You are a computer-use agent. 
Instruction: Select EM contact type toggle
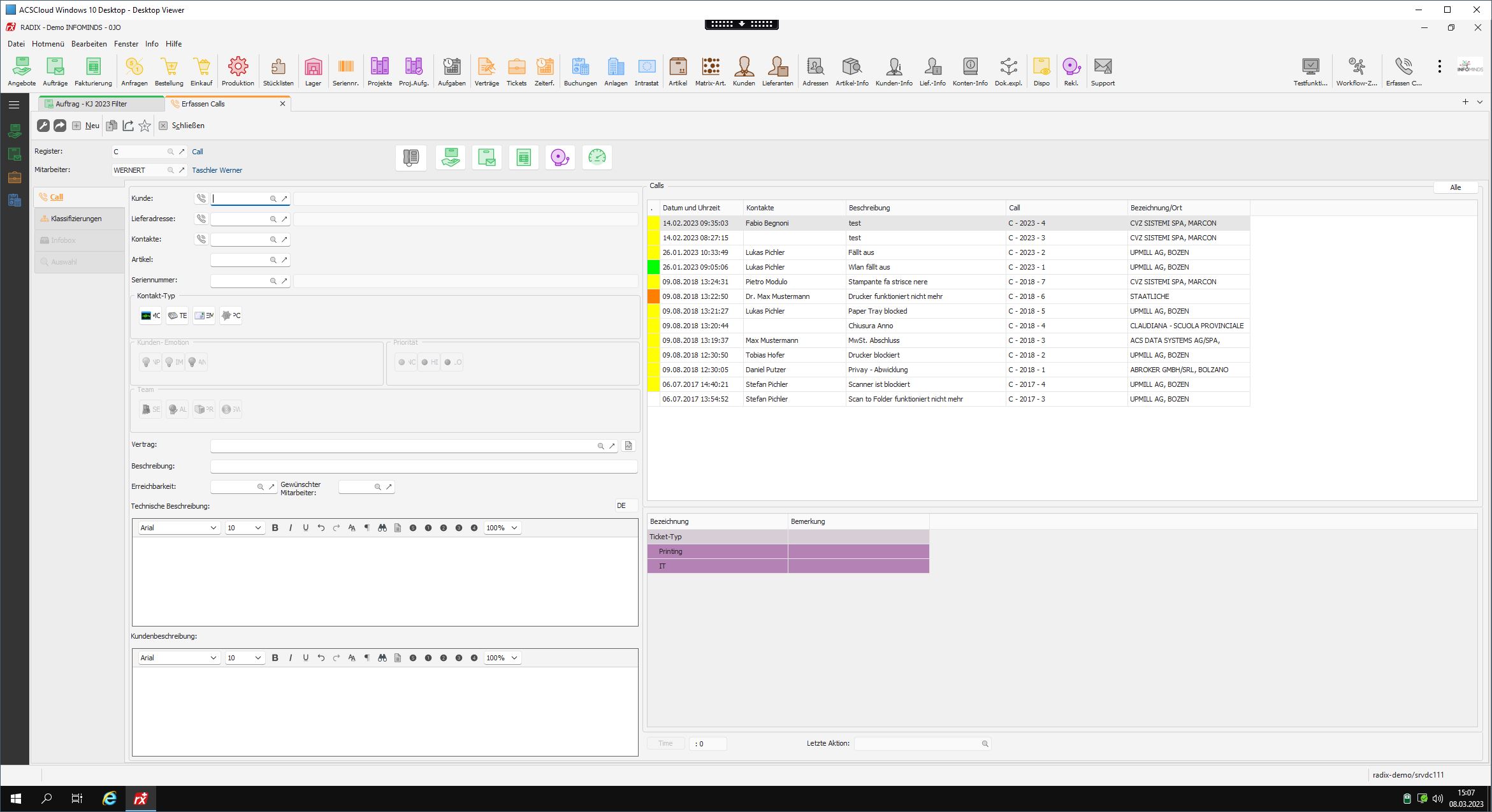point(204,315)
